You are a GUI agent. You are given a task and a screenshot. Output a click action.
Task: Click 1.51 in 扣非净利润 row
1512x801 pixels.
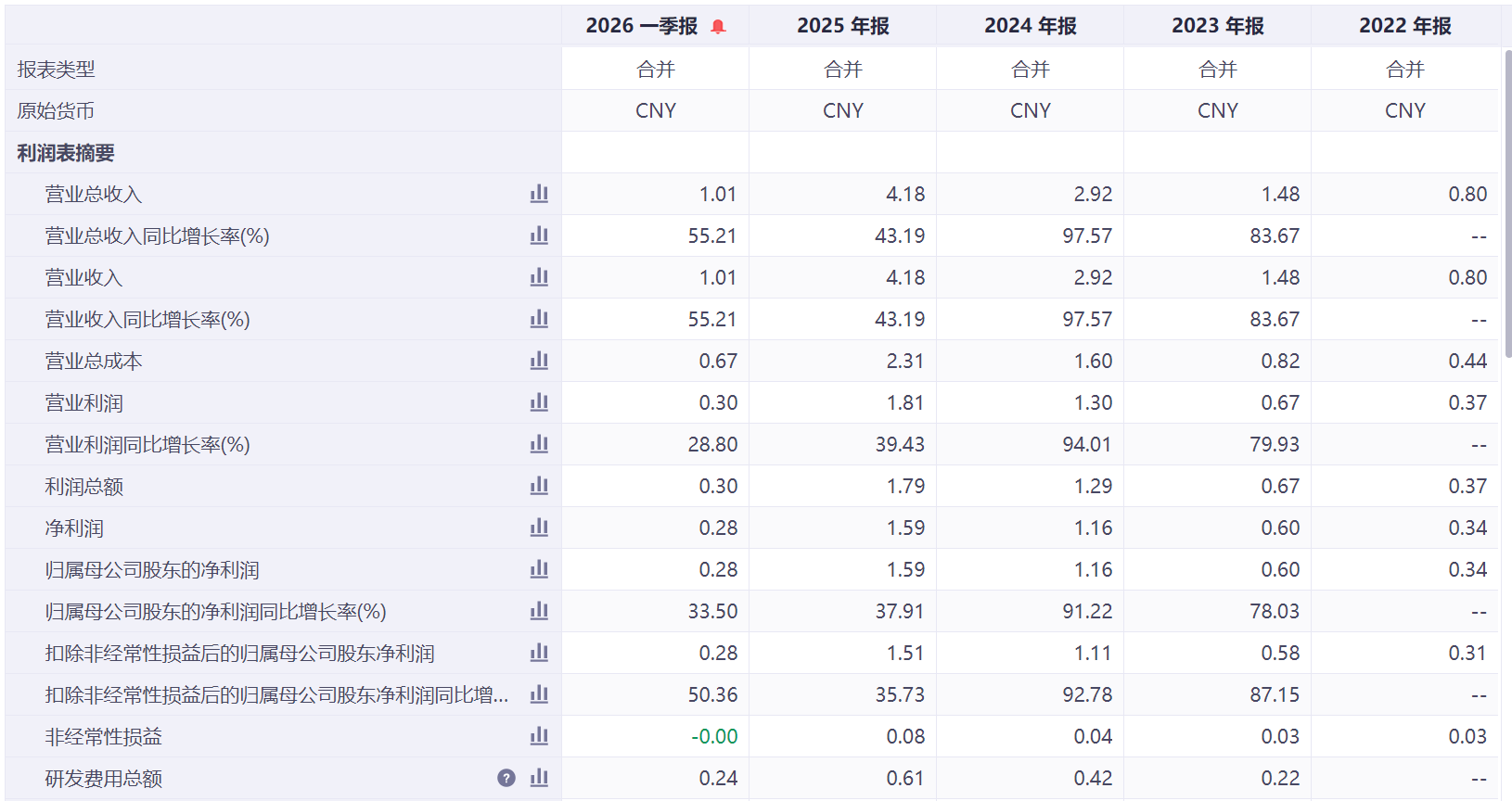click(x=905, y=654)
